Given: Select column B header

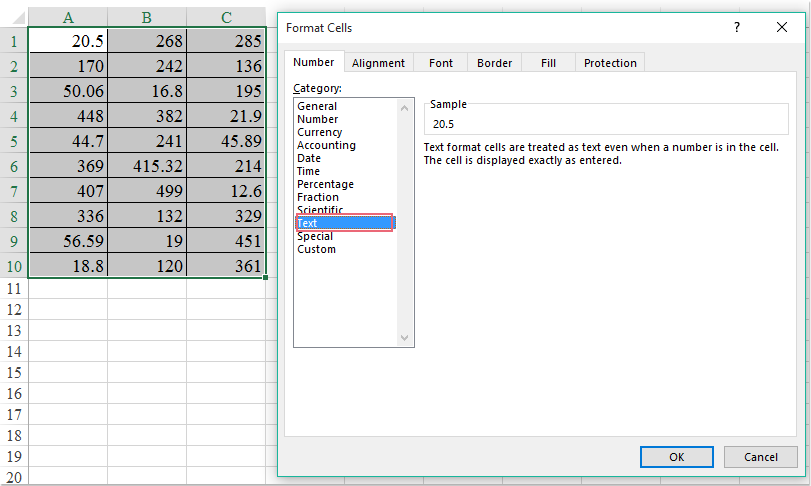Looking at the screenshot, I should click(x=146, y=17).
